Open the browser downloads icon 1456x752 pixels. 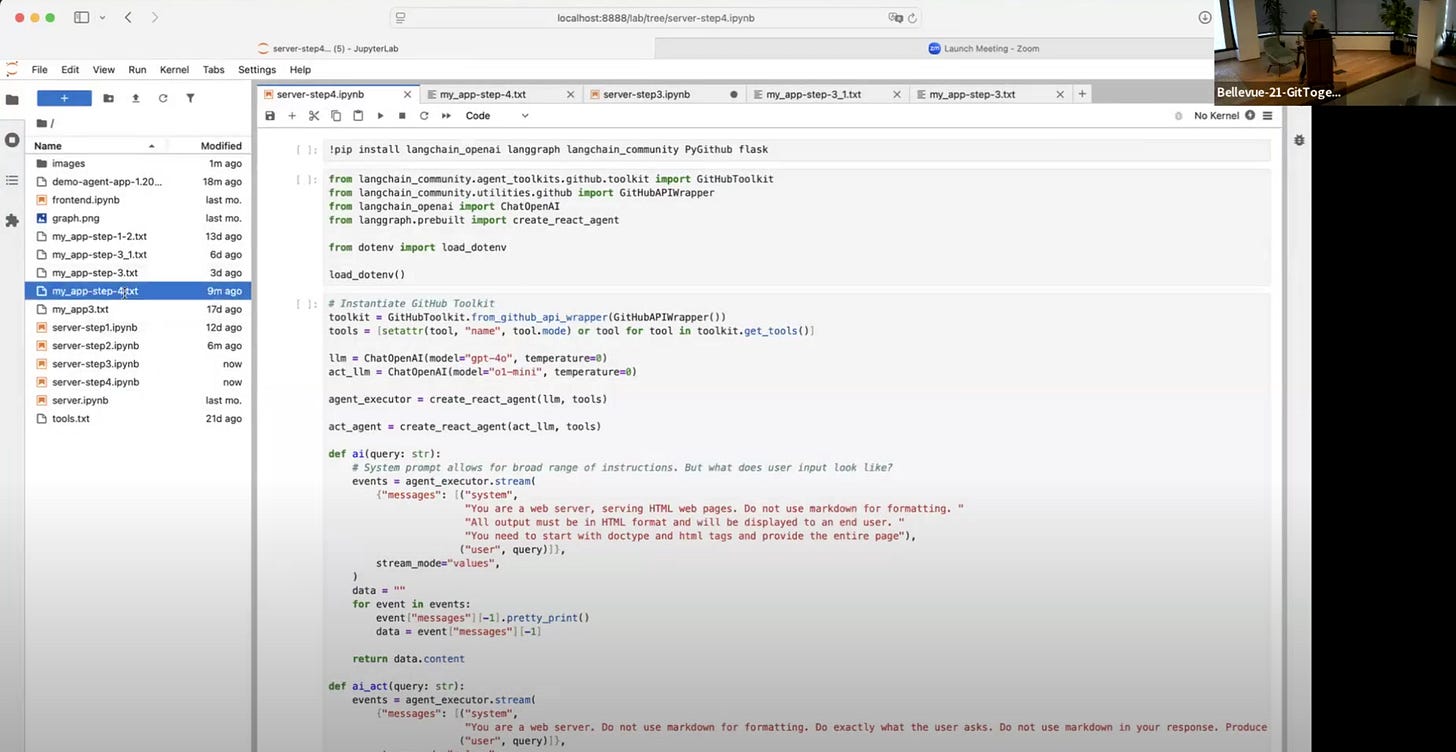[x=1205, y=18]
